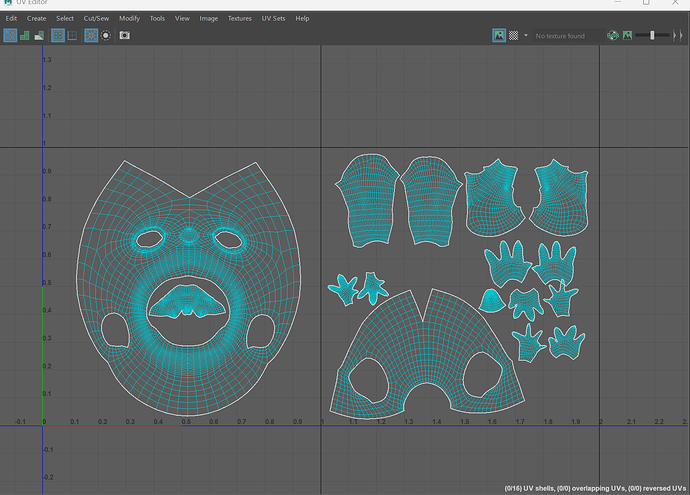This screenshot has height=495, width=690.
Task: Toggle display image icon
Action: tap(499, 36)
